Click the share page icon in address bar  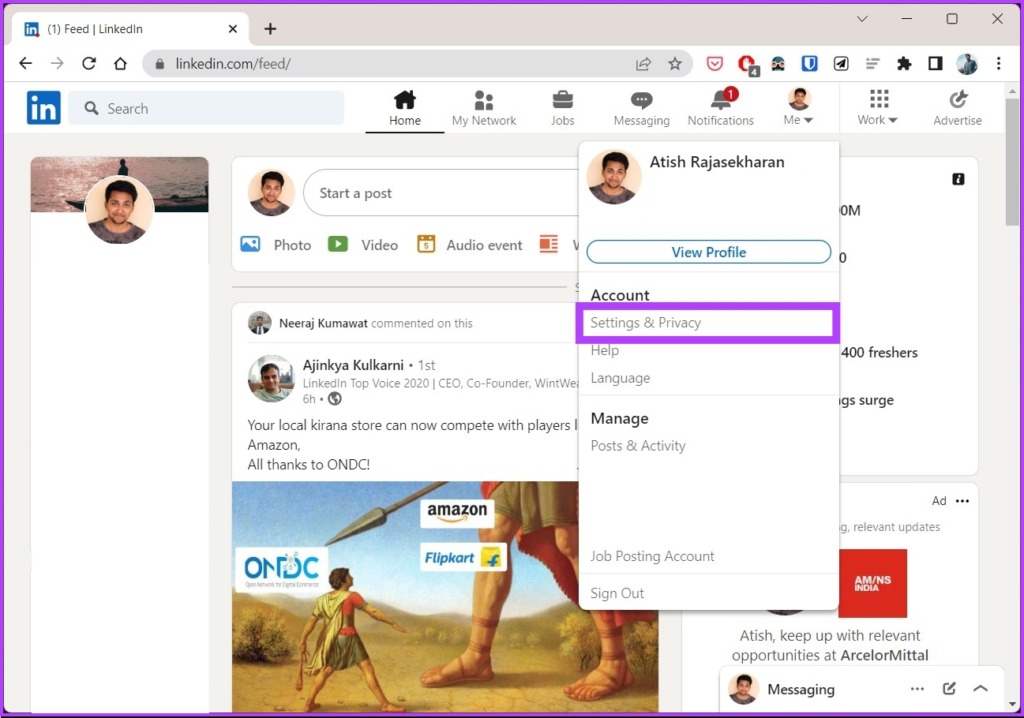(643, 63)
